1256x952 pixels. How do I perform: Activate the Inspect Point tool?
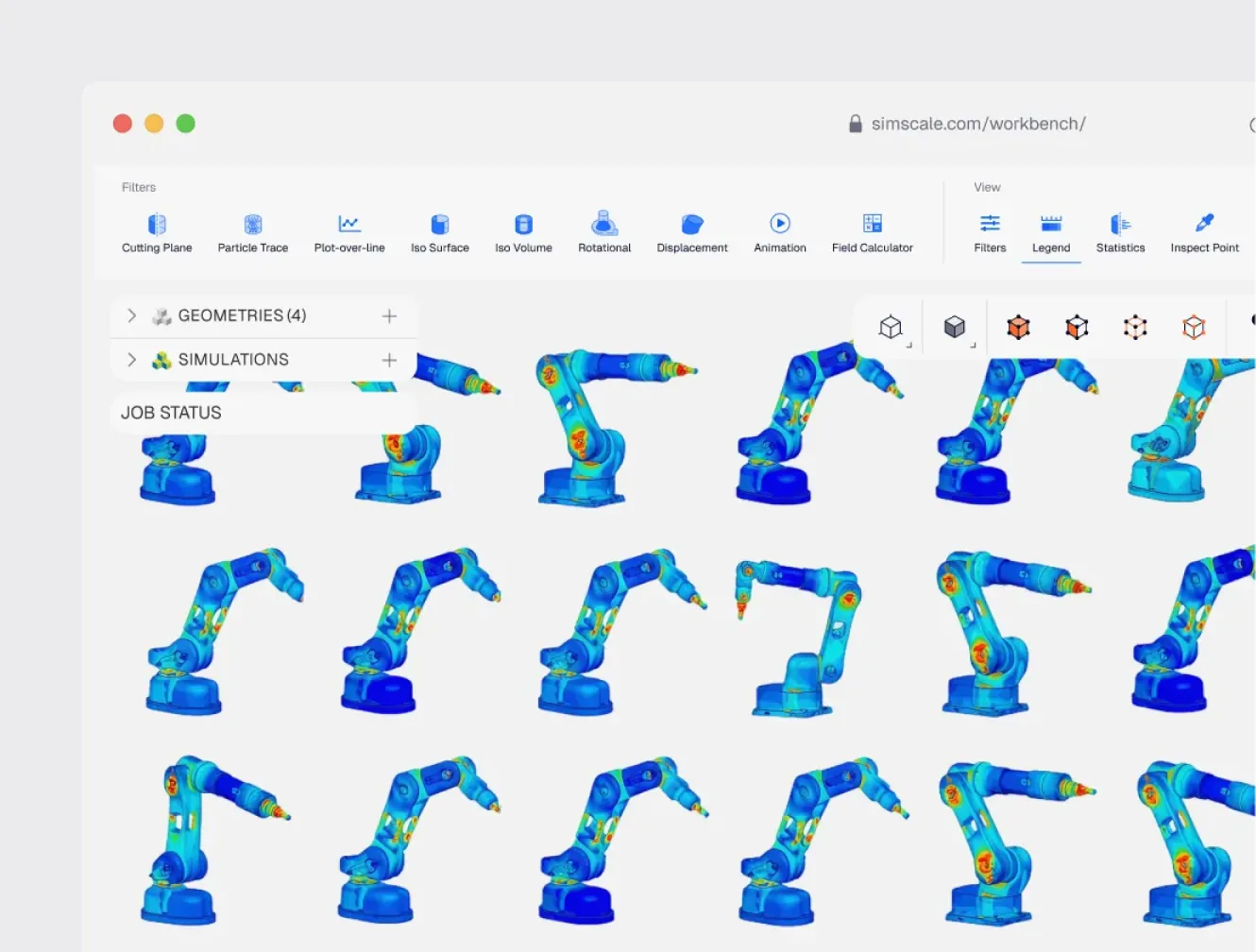(1204, 233)
